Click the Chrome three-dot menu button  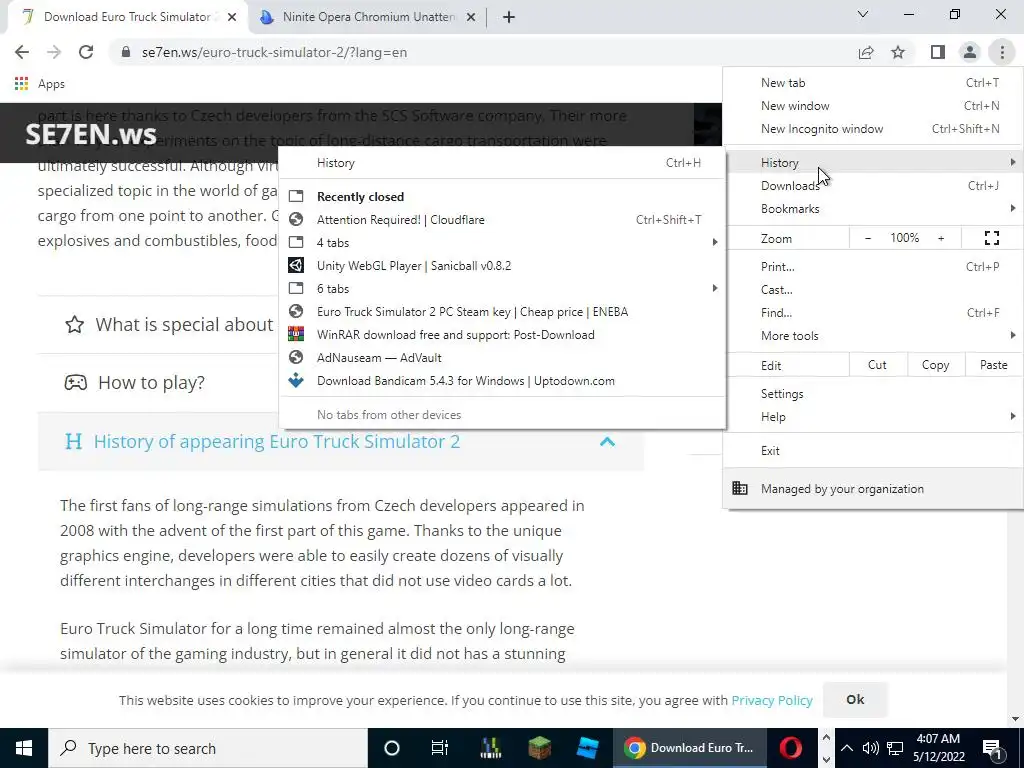(1002, 52)
